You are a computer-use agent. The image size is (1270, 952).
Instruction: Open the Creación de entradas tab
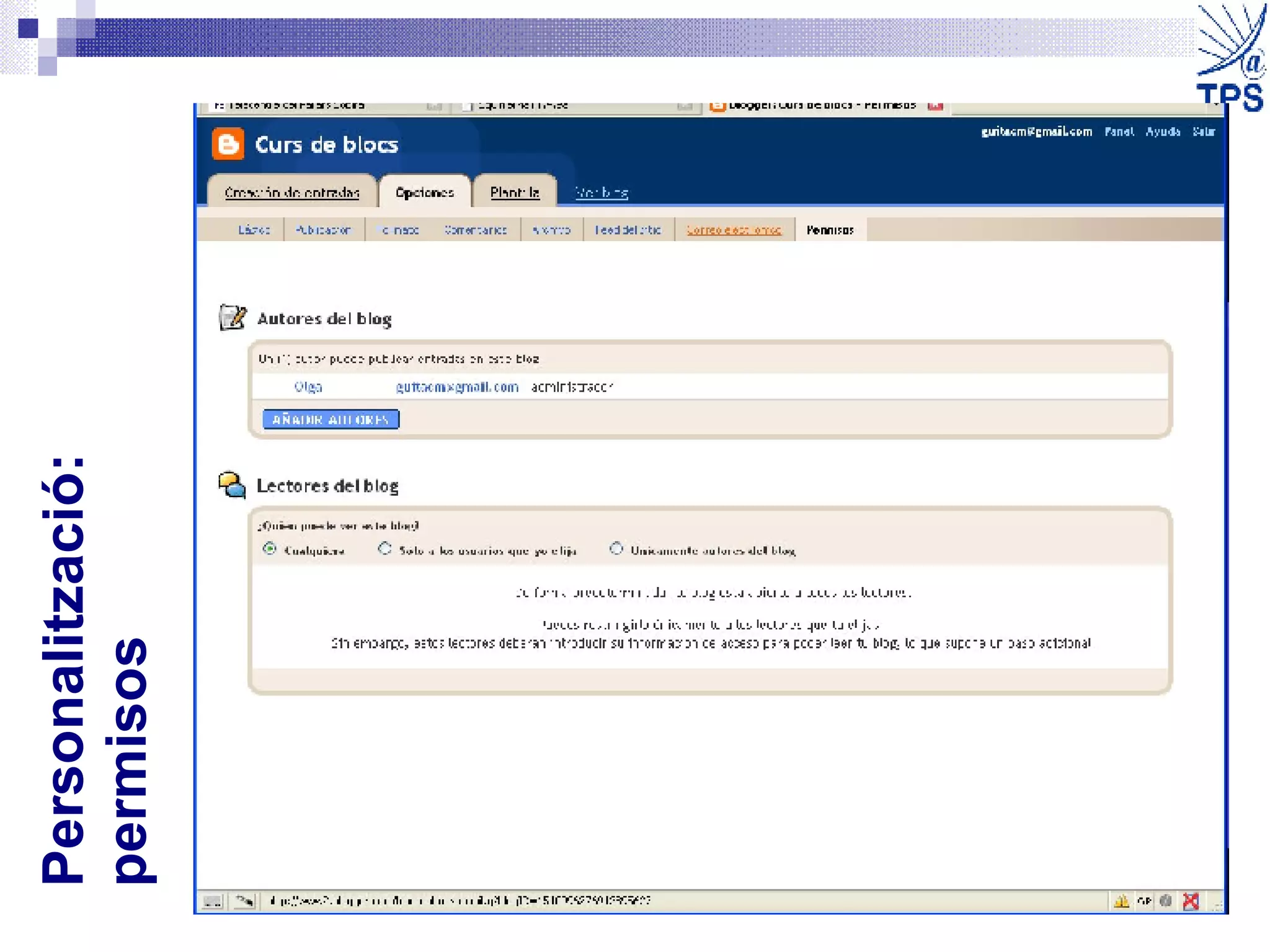coord(292,193)
